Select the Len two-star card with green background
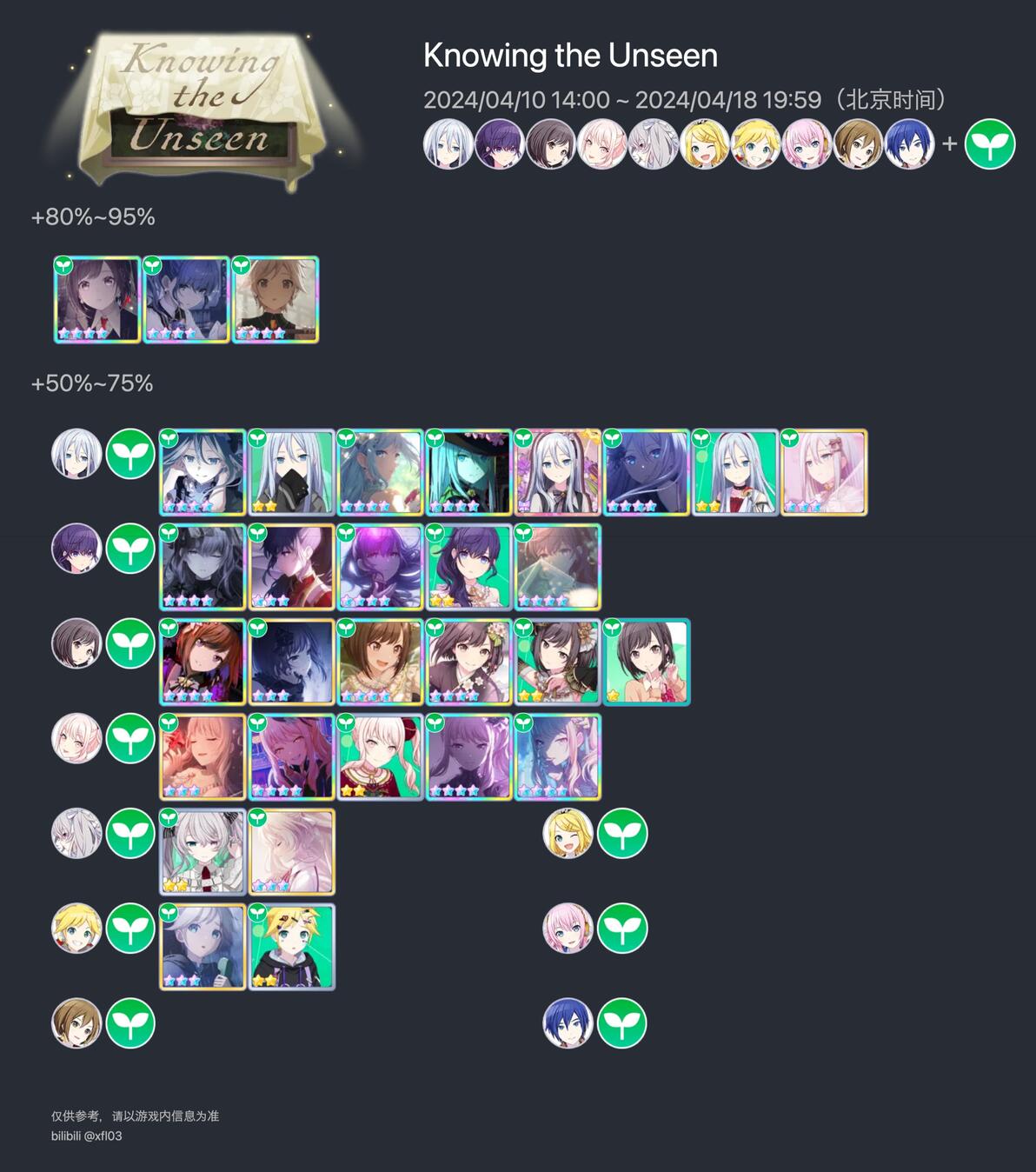1036x1172 pixels. coord(291,947)
